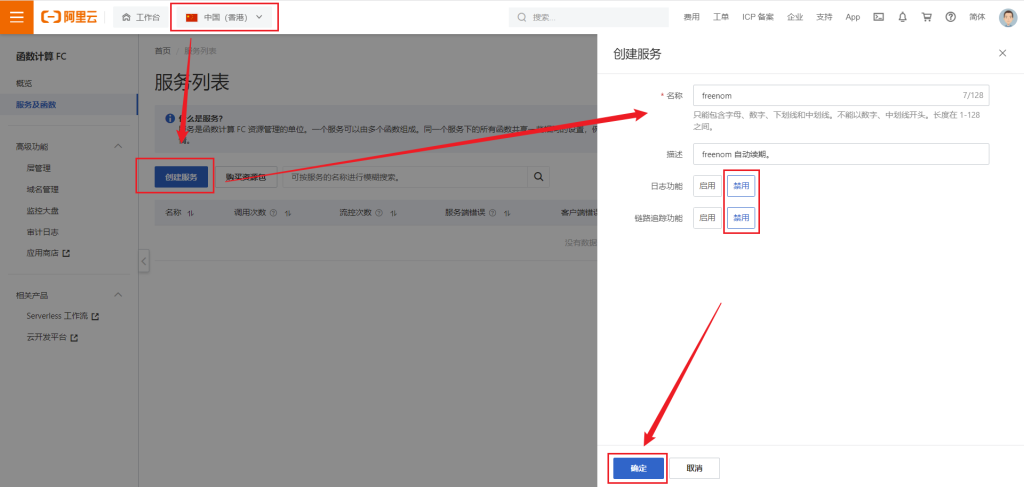Open ICP 备案 menu
Viewport: 1024px width, 487px height.
pos(758,17)
